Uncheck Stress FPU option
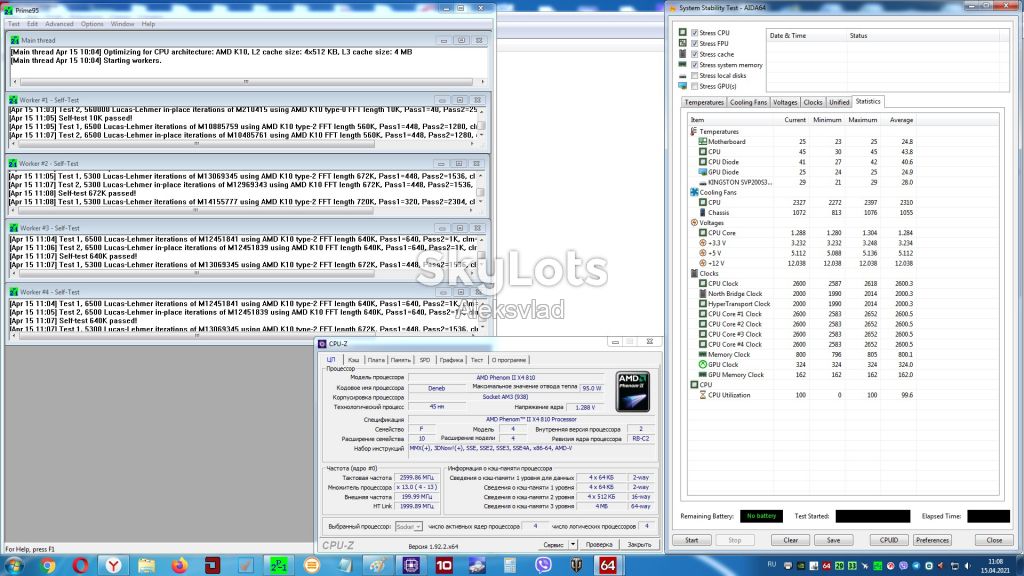Viewport: 1024px width, 576px height. pyautogui.click(x=695, y=44)
